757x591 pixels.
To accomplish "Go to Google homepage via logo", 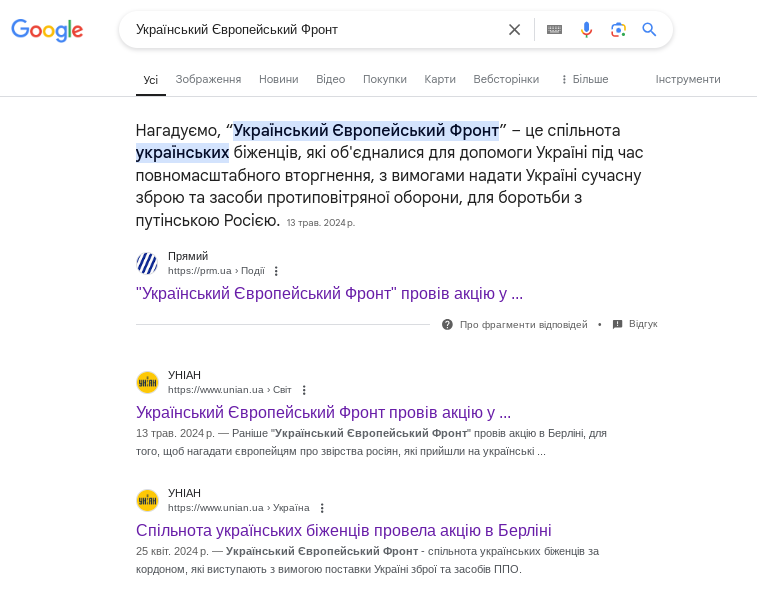I will pos(47,30).
